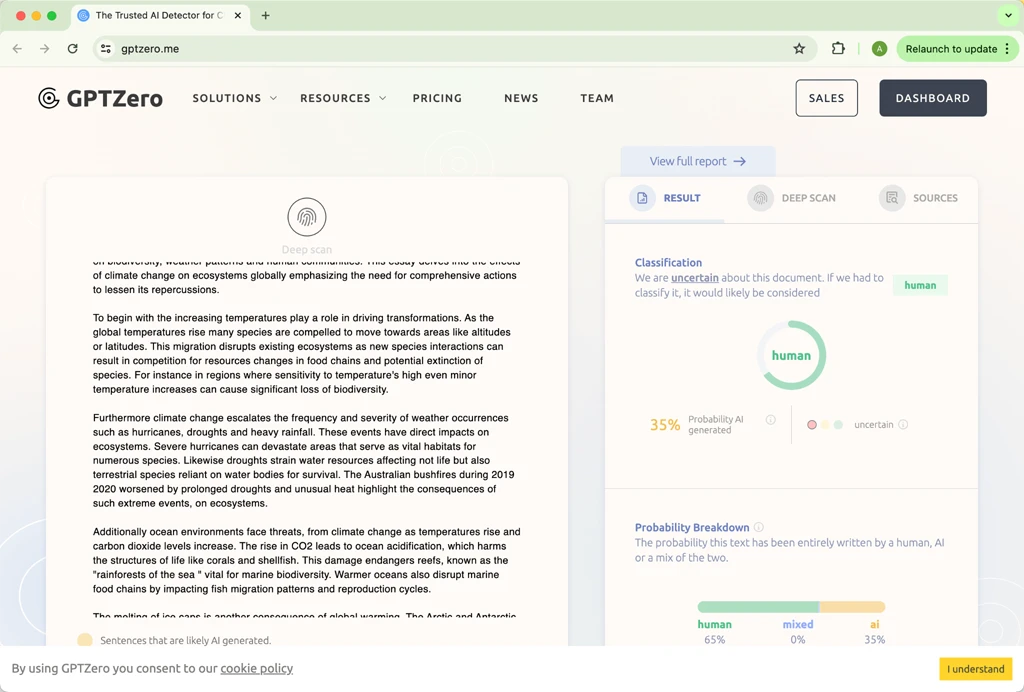
Task: Click the Sources tab search icon
Action: [891, 198]
